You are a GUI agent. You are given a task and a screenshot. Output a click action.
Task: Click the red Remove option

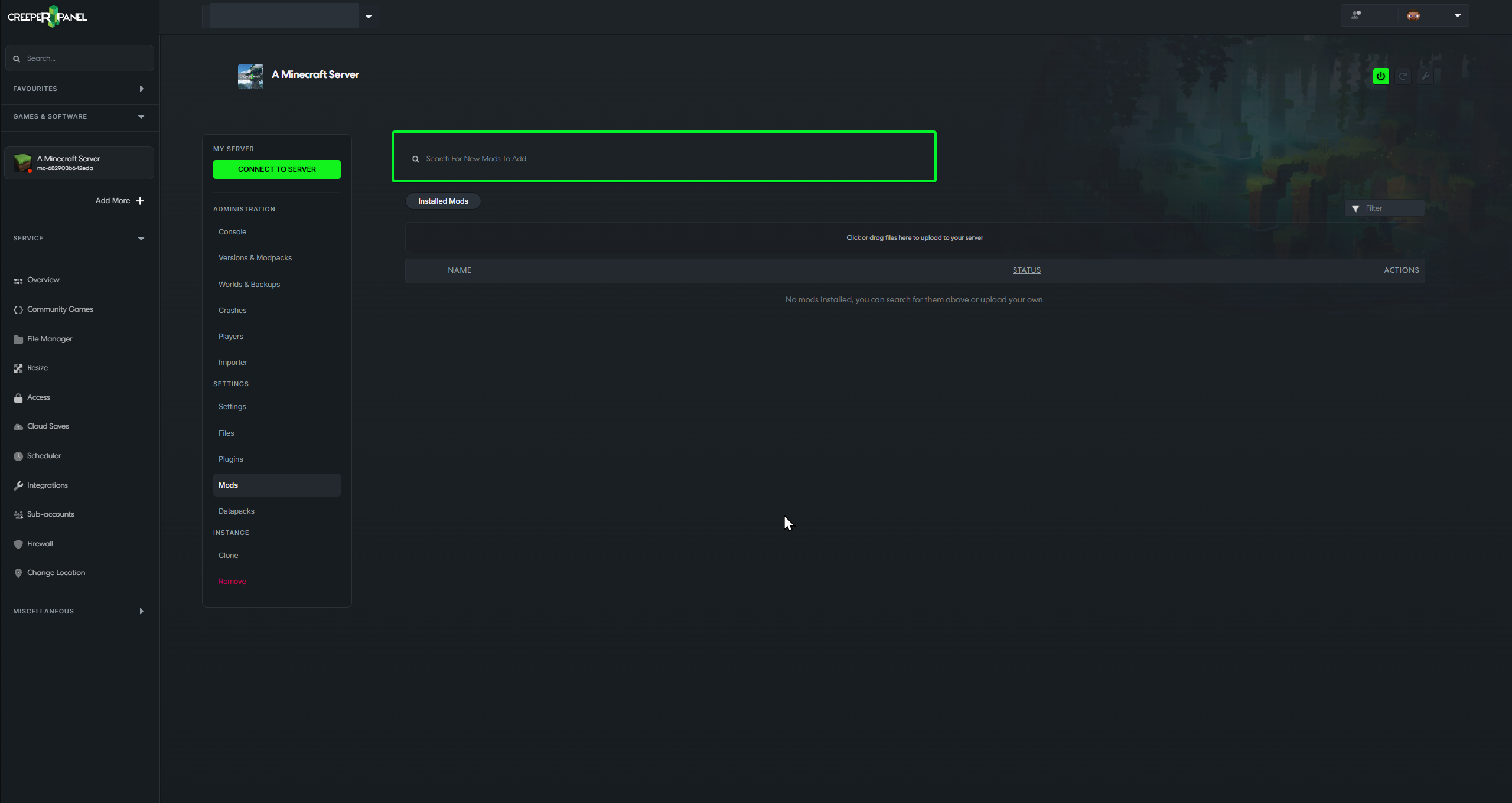tap(232, 582)
